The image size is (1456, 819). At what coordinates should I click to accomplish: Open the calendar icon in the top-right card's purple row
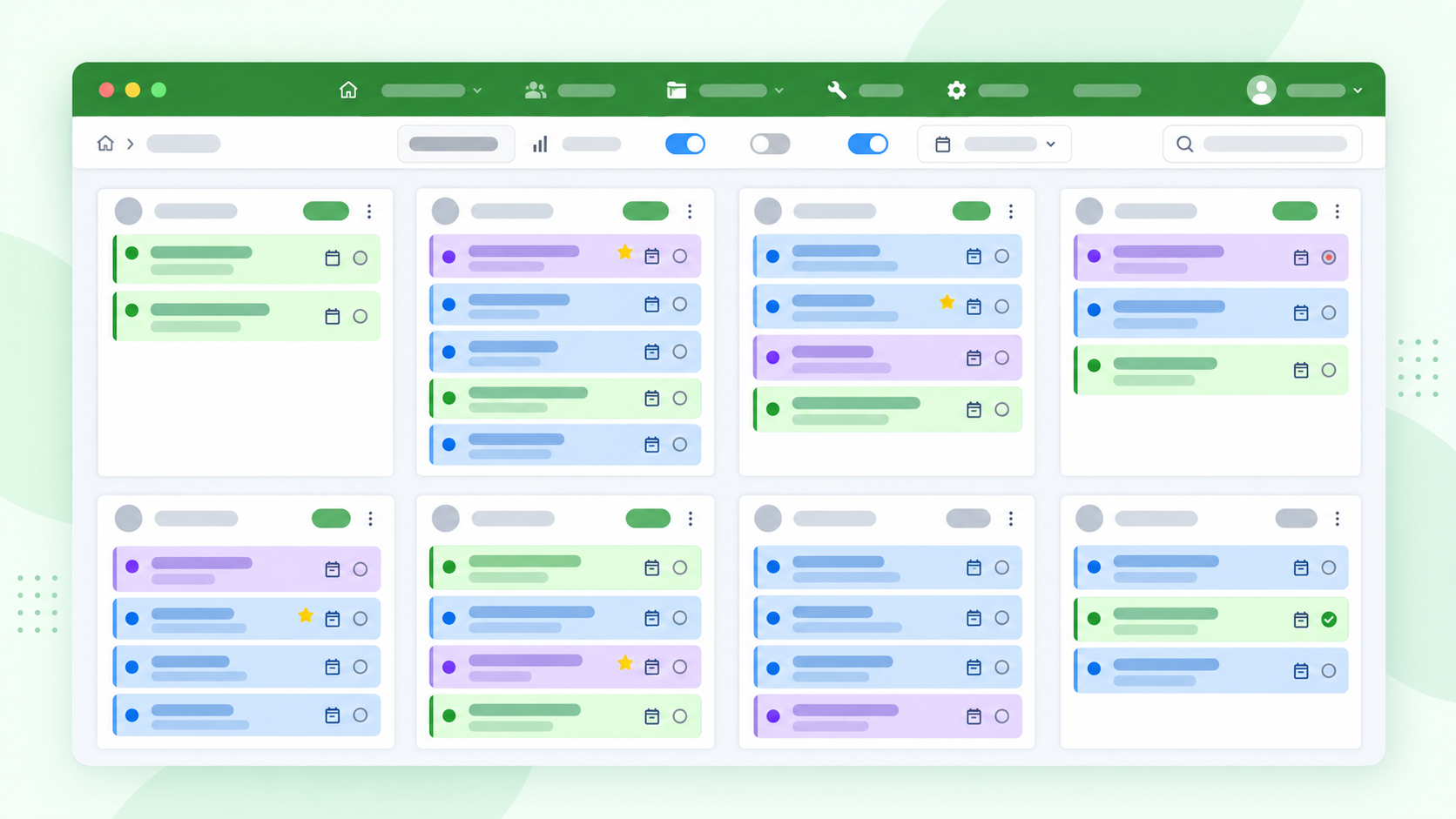point(1301,258)
